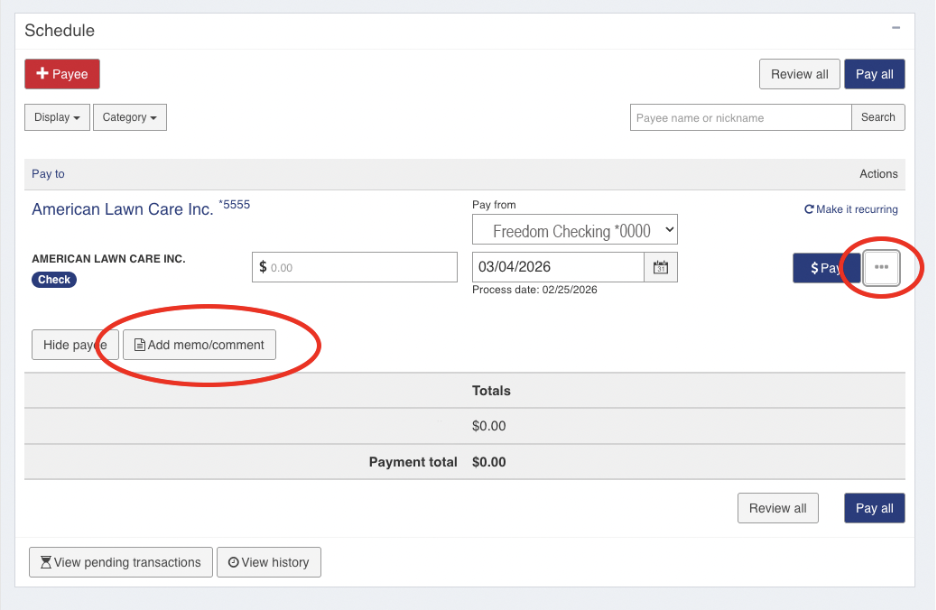This screenshot has width=936, height=610.
Task: Open Add memo/comment
Action: point(199,345)
